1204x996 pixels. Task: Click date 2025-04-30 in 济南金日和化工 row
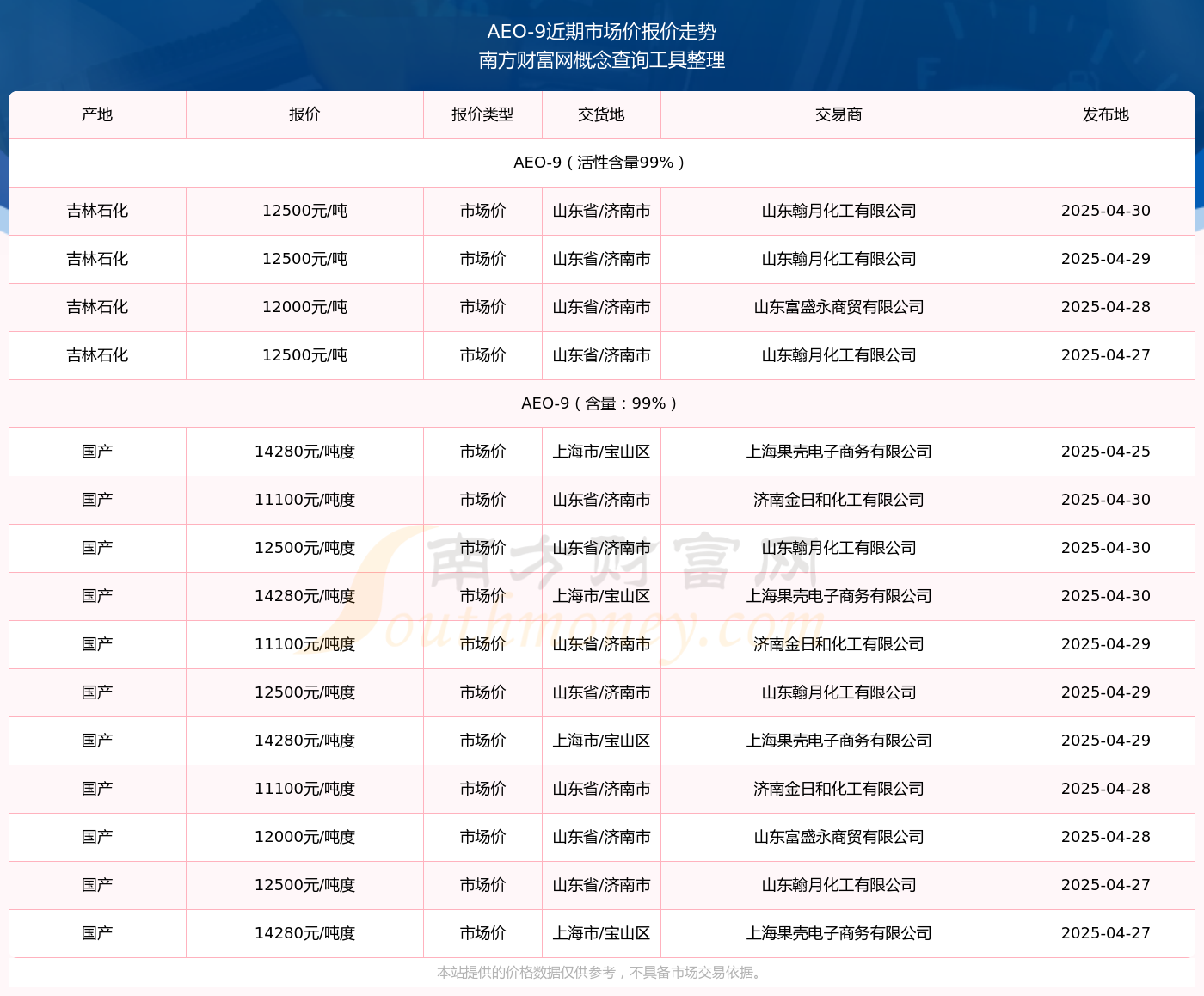pyautogui.click(x=1105, y=500)
